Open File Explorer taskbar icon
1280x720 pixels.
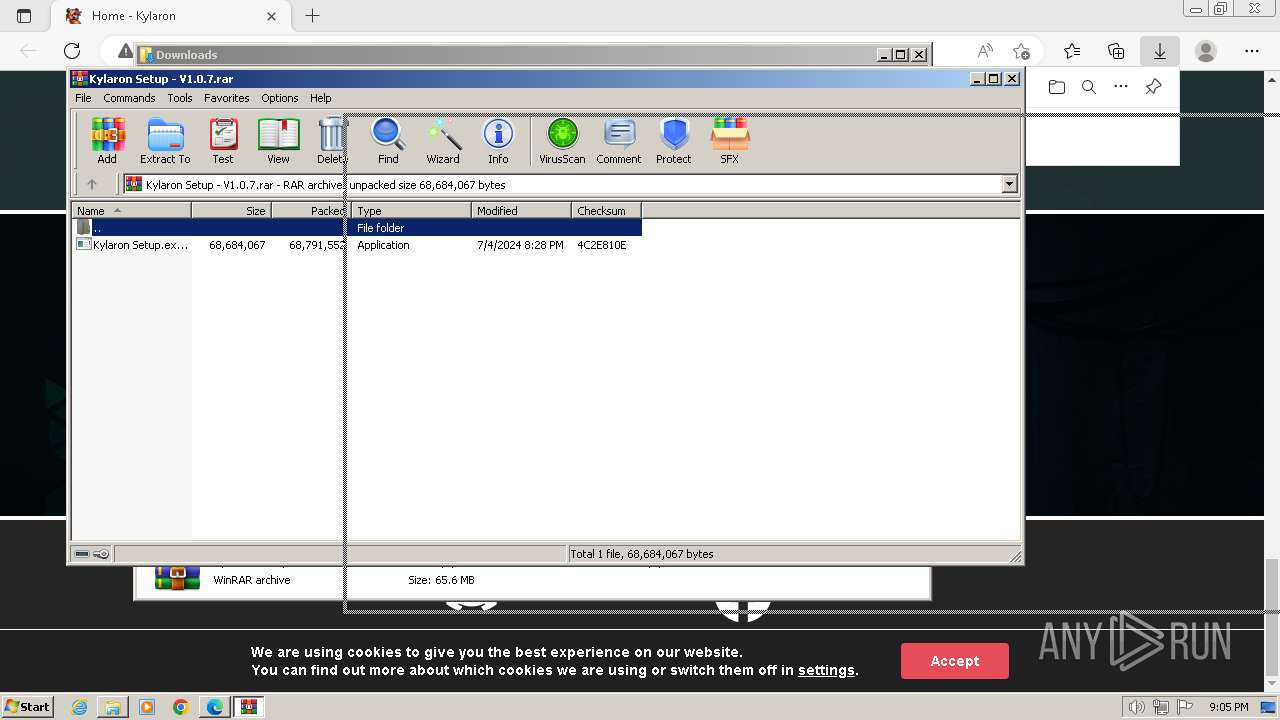[x=113, y=707]
